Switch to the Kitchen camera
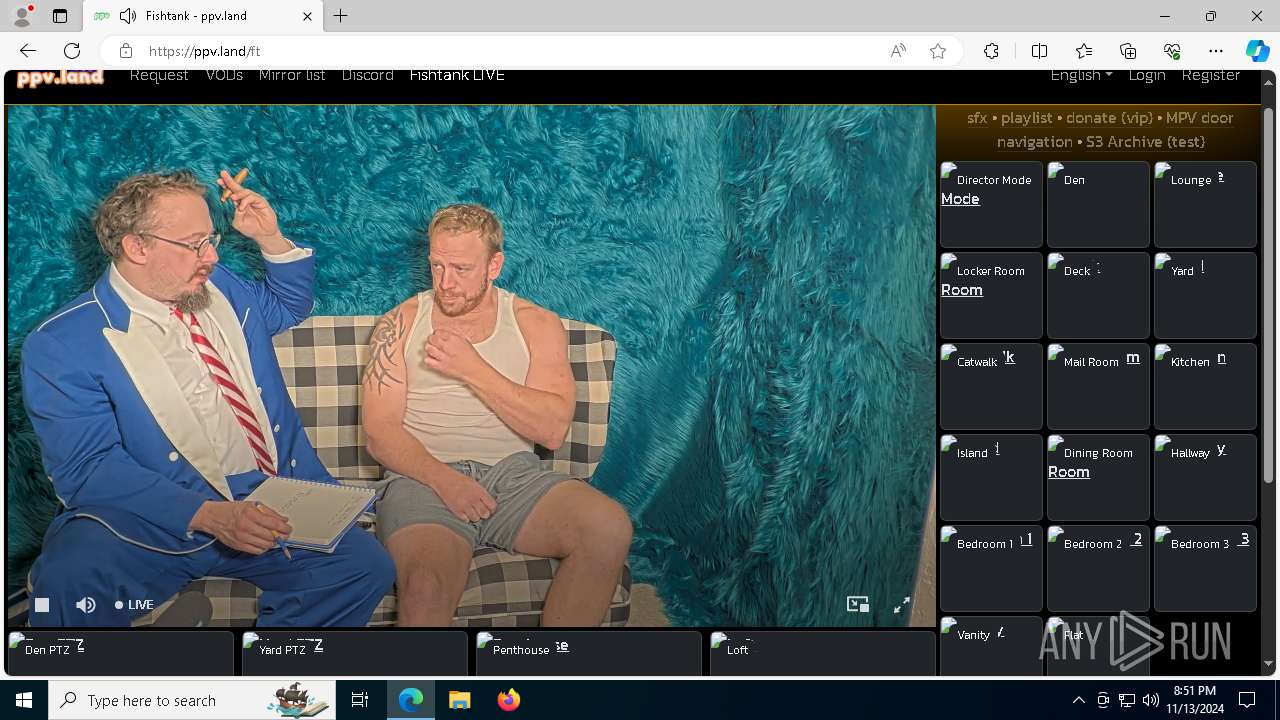 pyautogui.click(x=1205, y=386)
